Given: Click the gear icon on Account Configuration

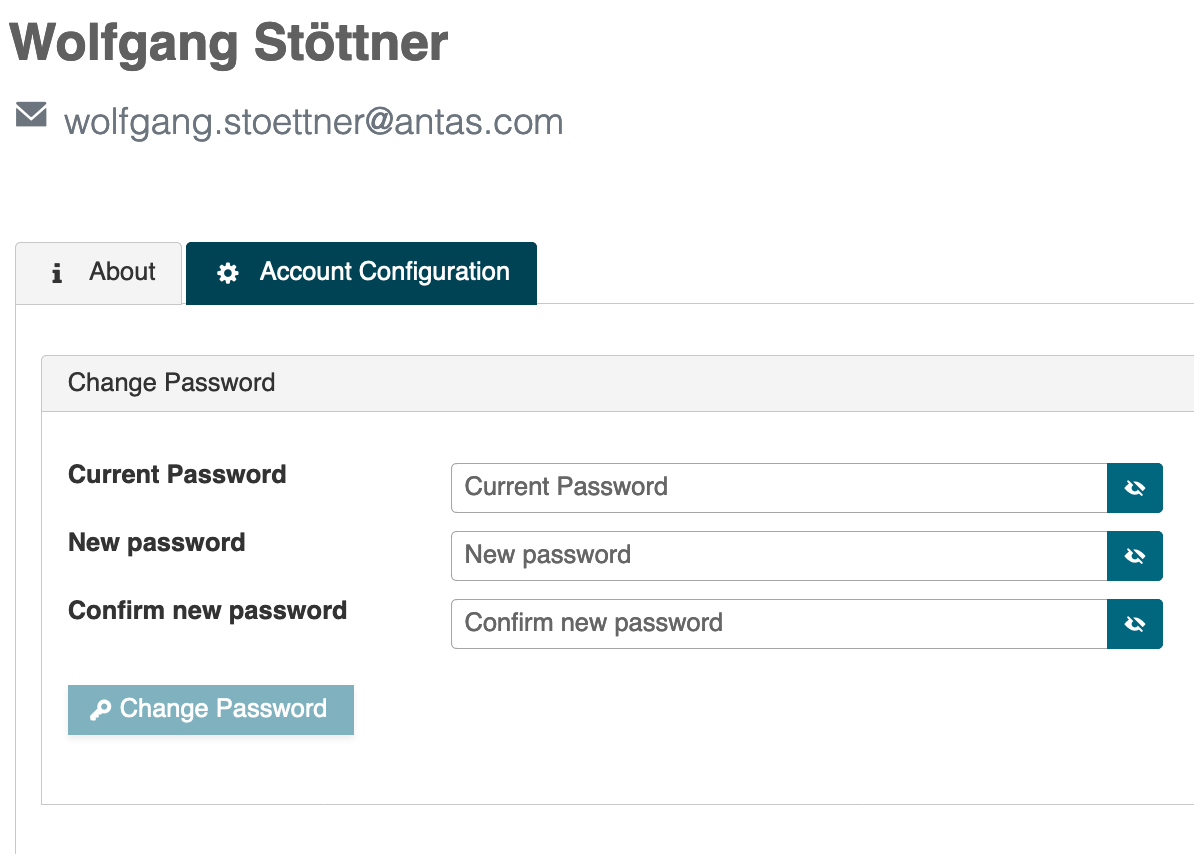Looking at the screenshot, I should tap(228, 273).
